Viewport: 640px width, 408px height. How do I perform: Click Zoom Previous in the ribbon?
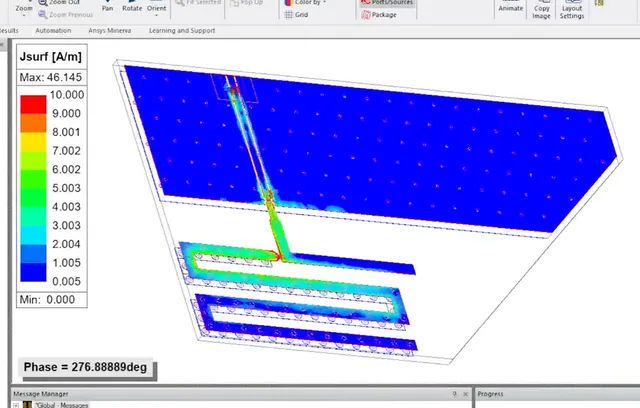coord(66,15)
